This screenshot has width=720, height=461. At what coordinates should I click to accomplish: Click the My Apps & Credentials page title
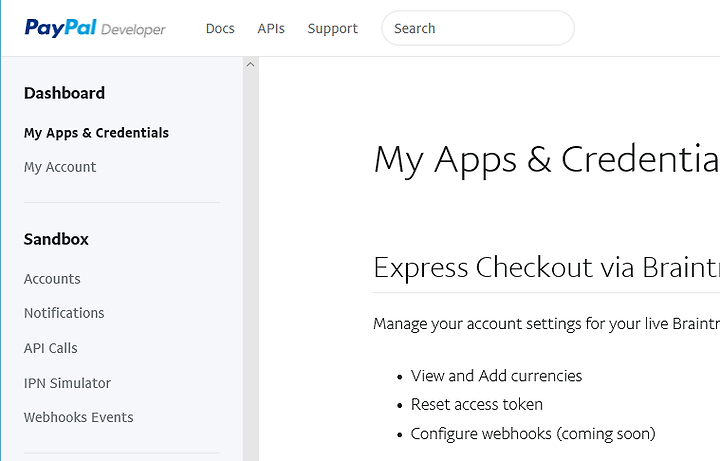(x=546, y=160)
